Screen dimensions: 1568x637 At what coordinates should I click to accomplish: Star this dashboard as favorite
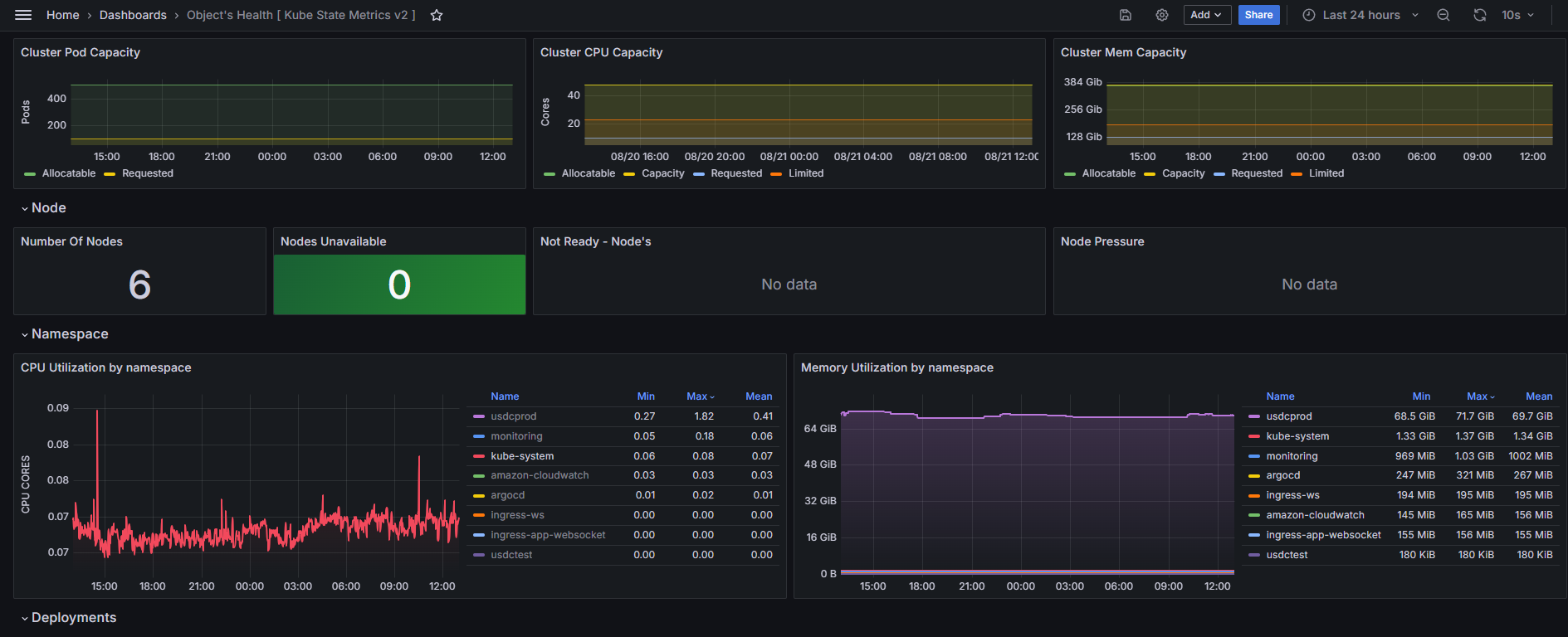pos(437,15)
